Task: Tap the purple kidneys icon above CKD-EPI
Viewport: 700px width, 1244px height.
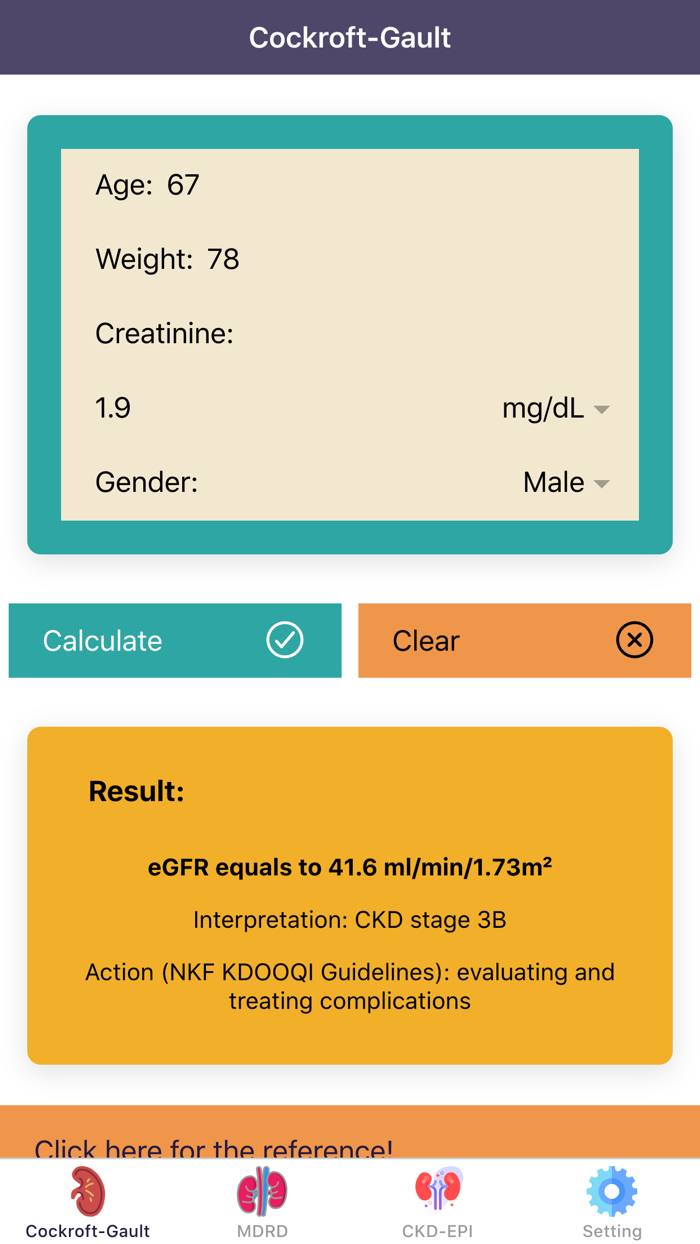Action: click(437, 1190)
